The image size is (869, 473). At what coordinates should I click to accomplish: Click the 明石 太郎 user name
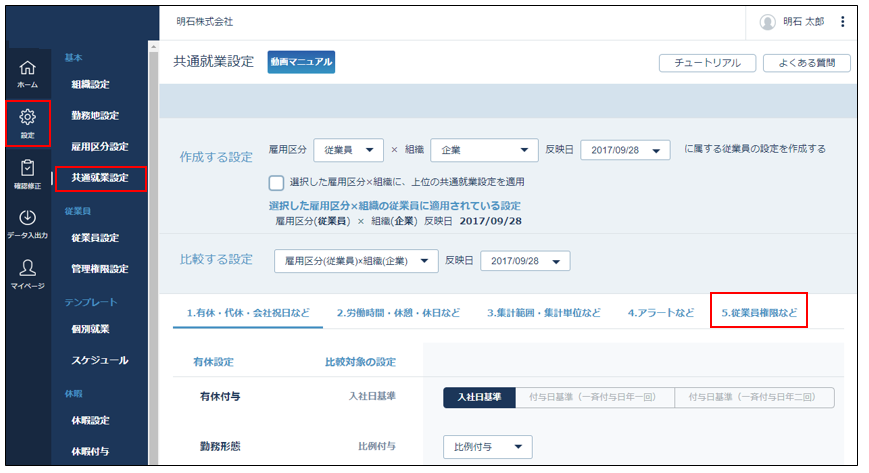click(x=804, y=22)
